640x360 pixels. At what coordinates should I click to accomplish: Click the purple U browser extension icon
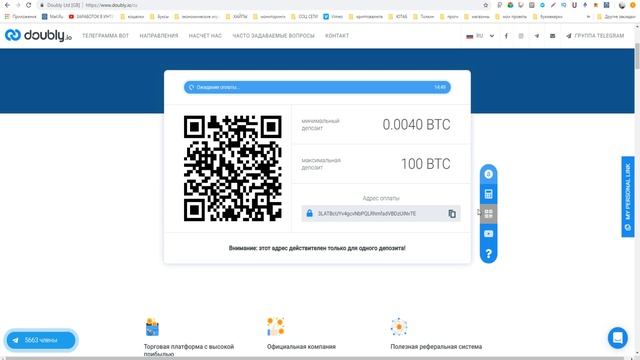pyautogui.click(x=574, y=5)
